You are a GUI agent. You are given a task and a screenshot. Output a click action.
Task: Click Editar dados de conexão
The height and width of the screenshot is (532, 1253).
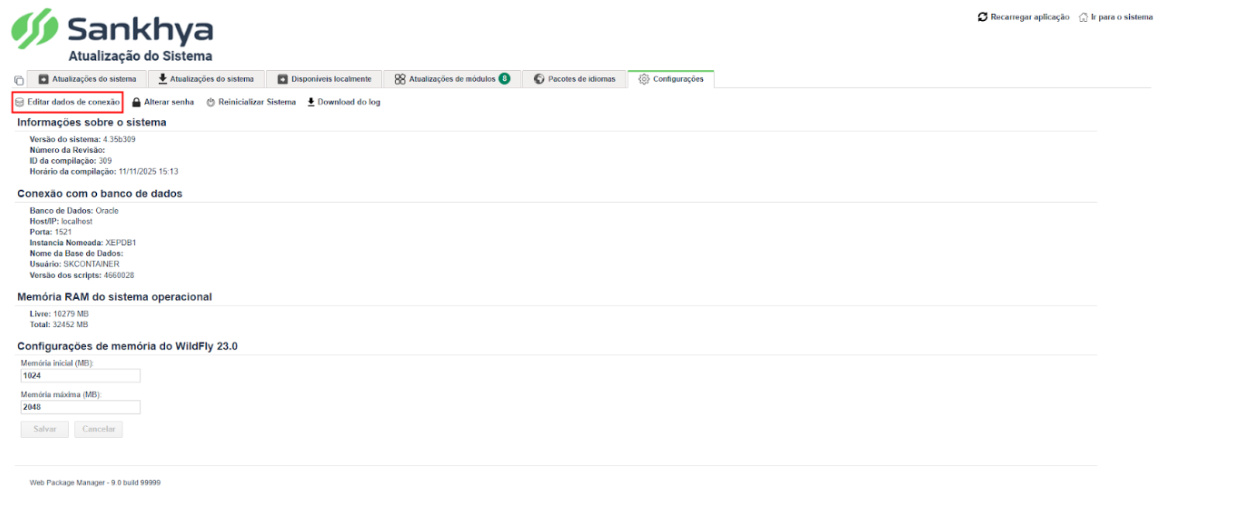point(67,102)
